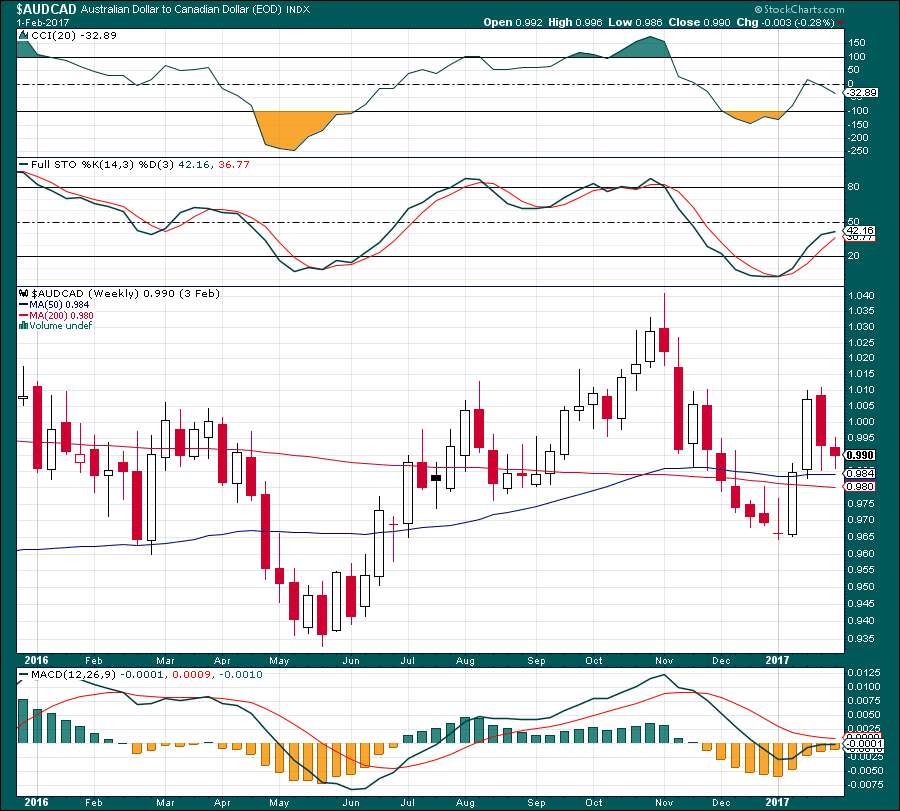Click the red MA(200) legend line swatch
The image size is (900, 811).
point(24,316)
